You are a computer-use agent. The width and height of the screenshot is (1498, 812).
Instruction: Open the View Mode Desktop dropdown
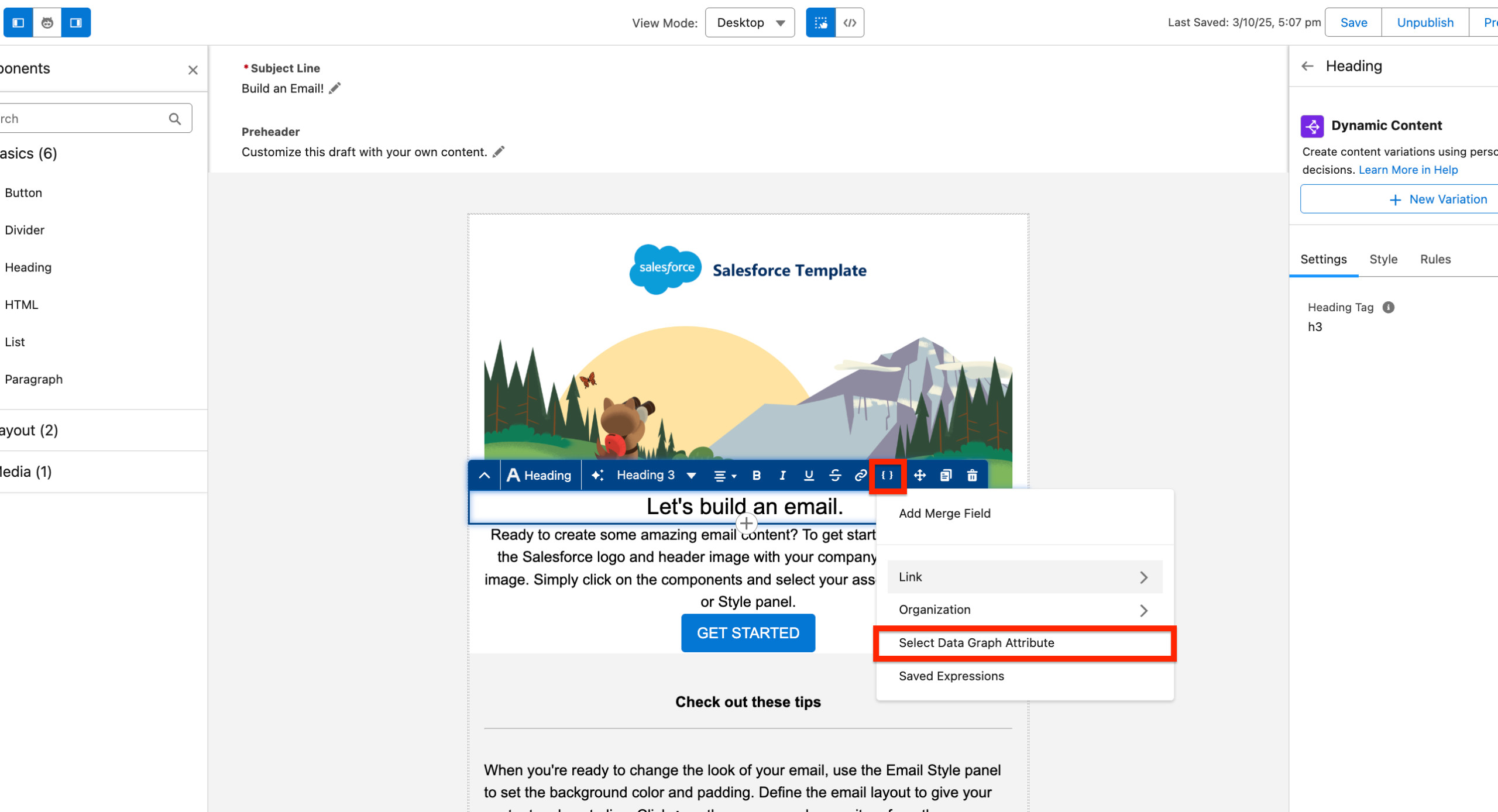[x=750, y=23]
